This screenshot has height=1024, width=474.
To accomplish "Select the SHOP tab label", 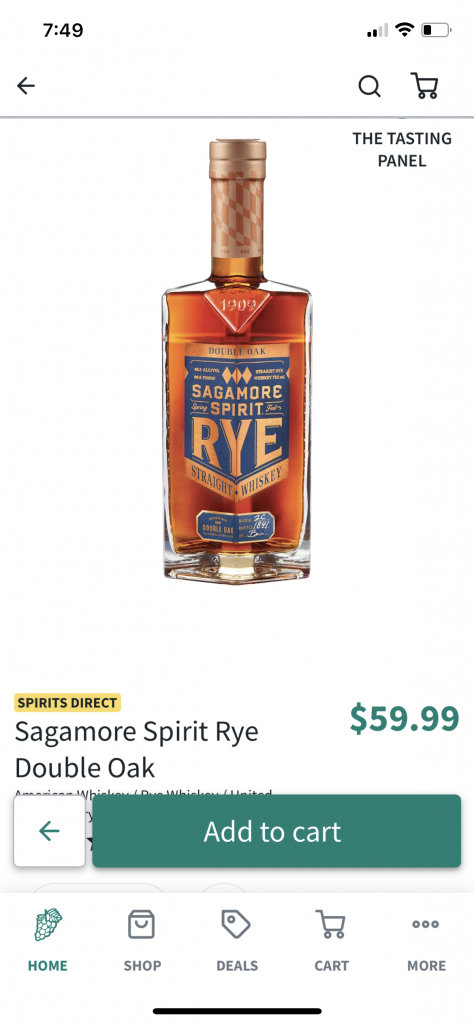I will click(x=142, y=966).
